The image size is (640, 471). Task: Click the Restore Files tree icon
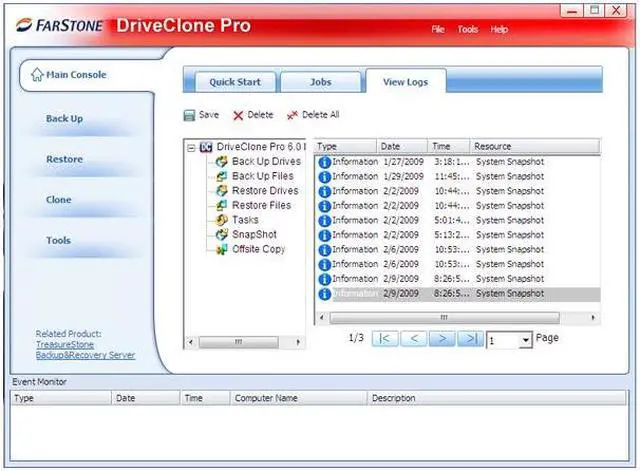(222, 205)
